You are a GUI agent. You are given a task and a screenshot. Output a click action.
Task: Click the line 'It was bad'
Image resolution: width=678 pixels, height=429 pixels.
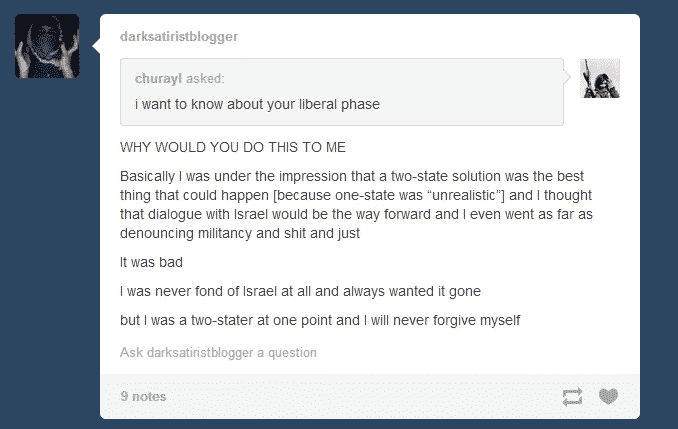[x=151, y=262]
